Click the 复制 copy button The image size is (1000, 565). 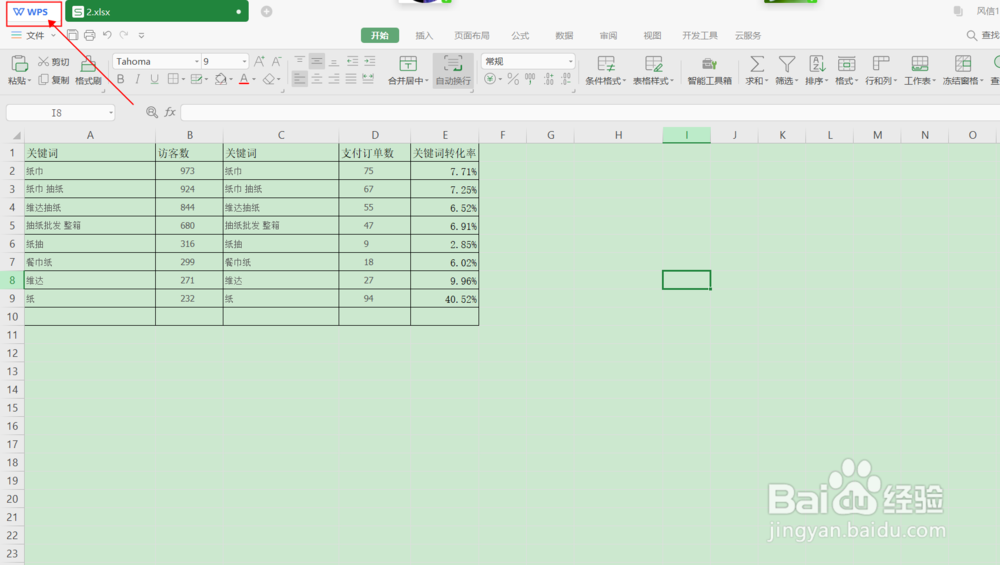[x=54, y=80]
